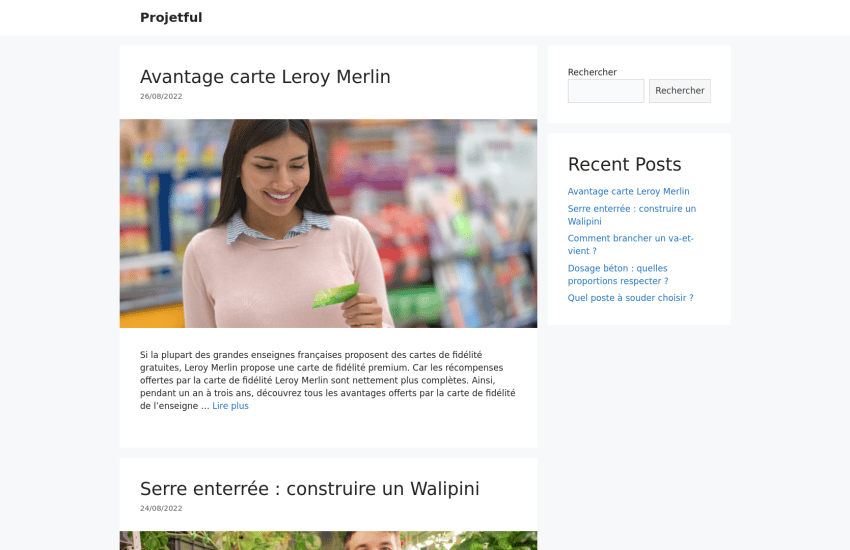Screen dimensions: 850x550
Task: Open recent post "Avantage carte Leroy Merlin"
Action: click(x=628, y=191)
